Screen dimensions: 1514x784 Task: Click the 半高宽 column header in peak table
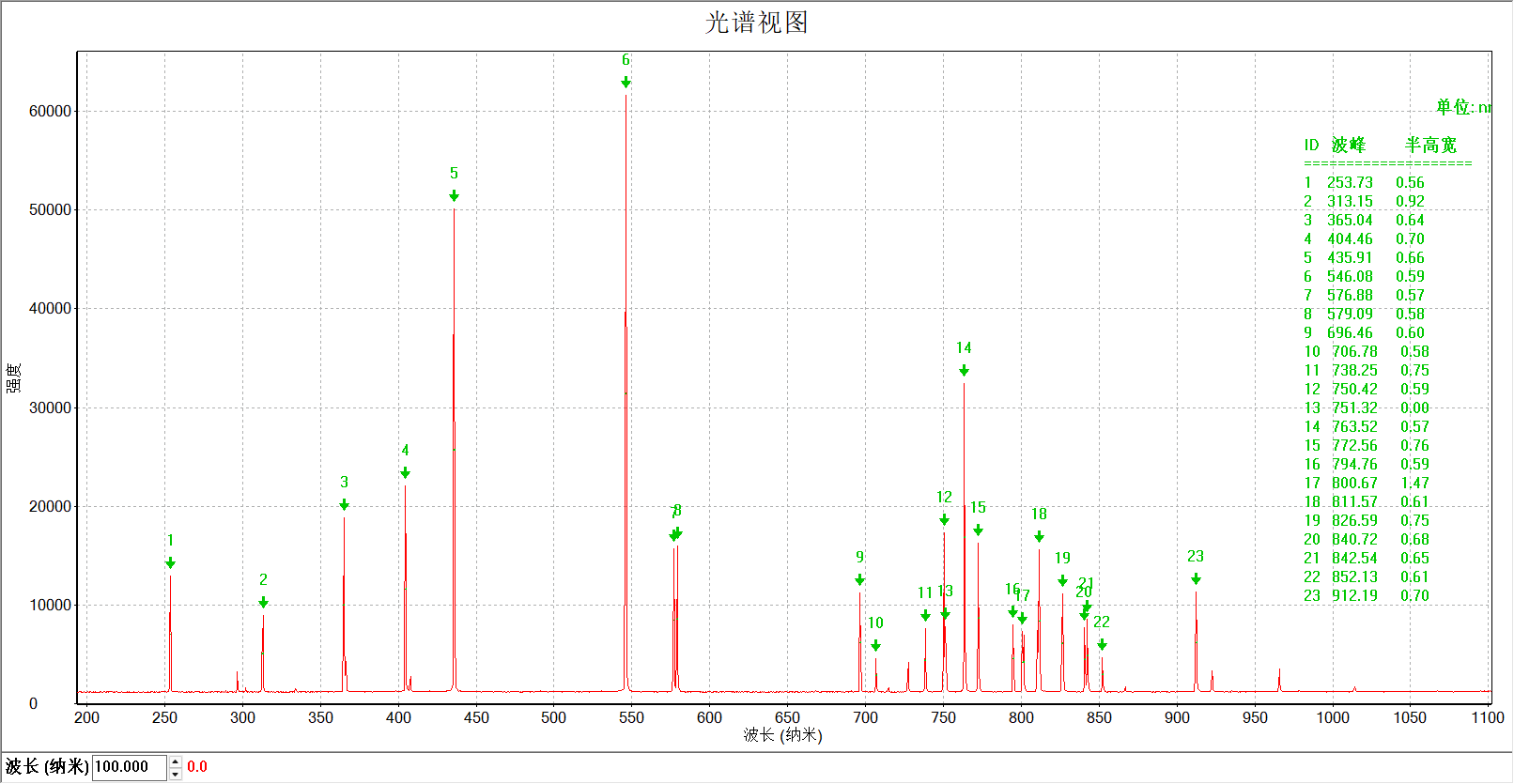[1430, 145]
